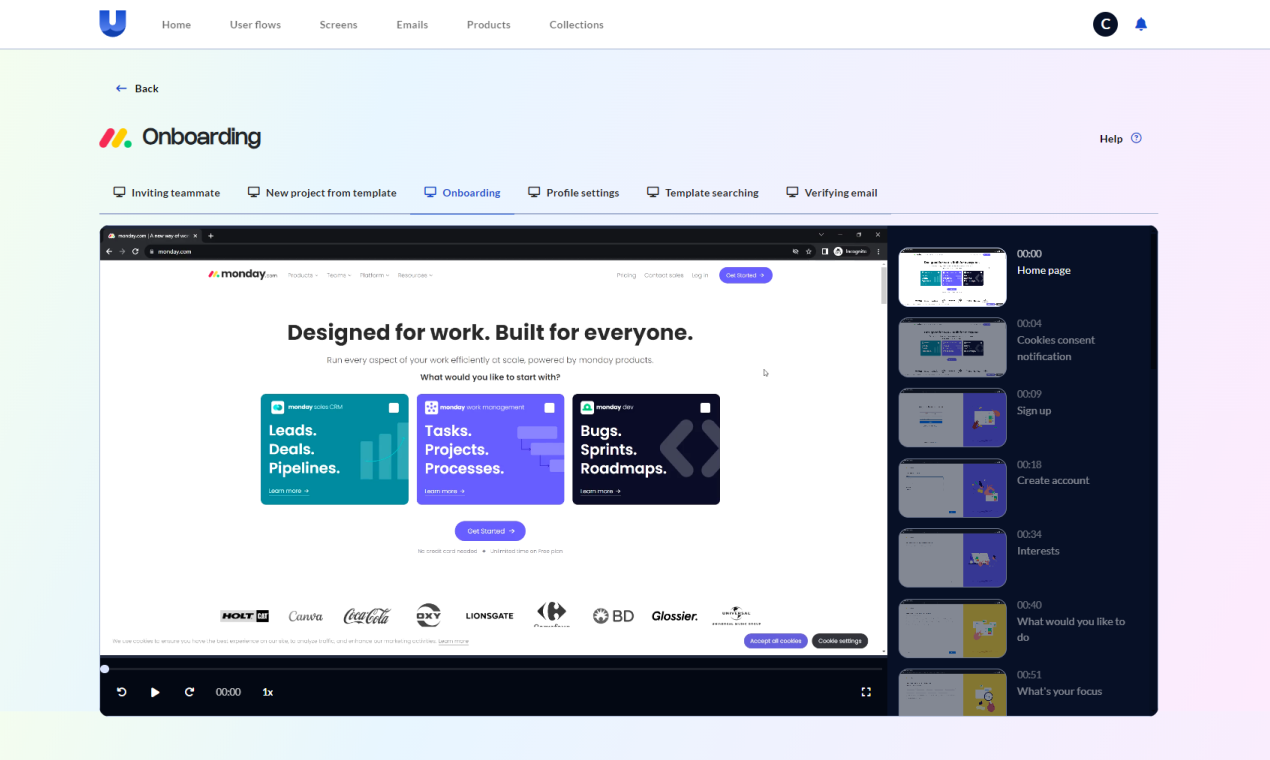Viewport: 1270px width, 760px height.
Task: Open User flows in the top navigation
Action: click(255, 25)
